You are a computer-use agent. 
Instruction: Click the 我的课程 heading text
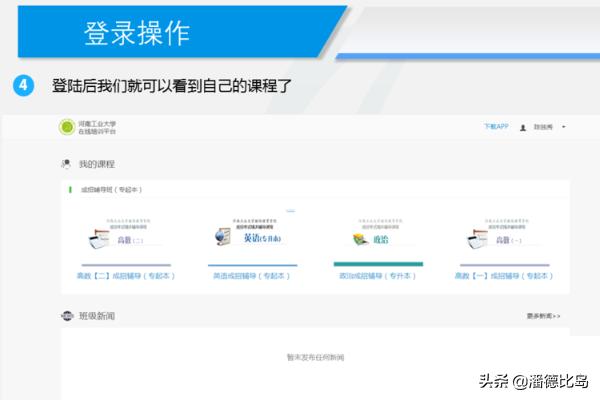97,164
